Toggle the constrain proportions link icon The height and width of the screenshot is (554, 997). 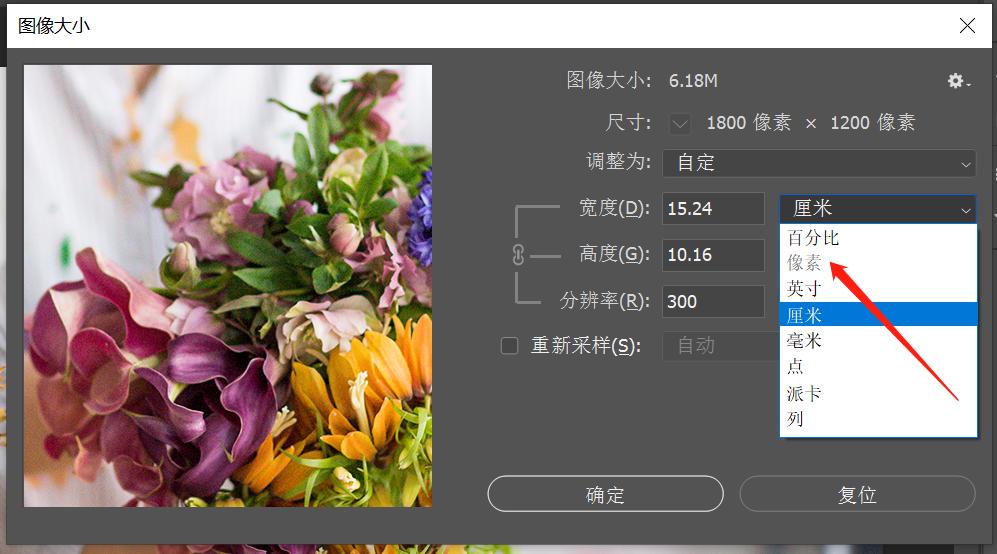pos(518,255)
